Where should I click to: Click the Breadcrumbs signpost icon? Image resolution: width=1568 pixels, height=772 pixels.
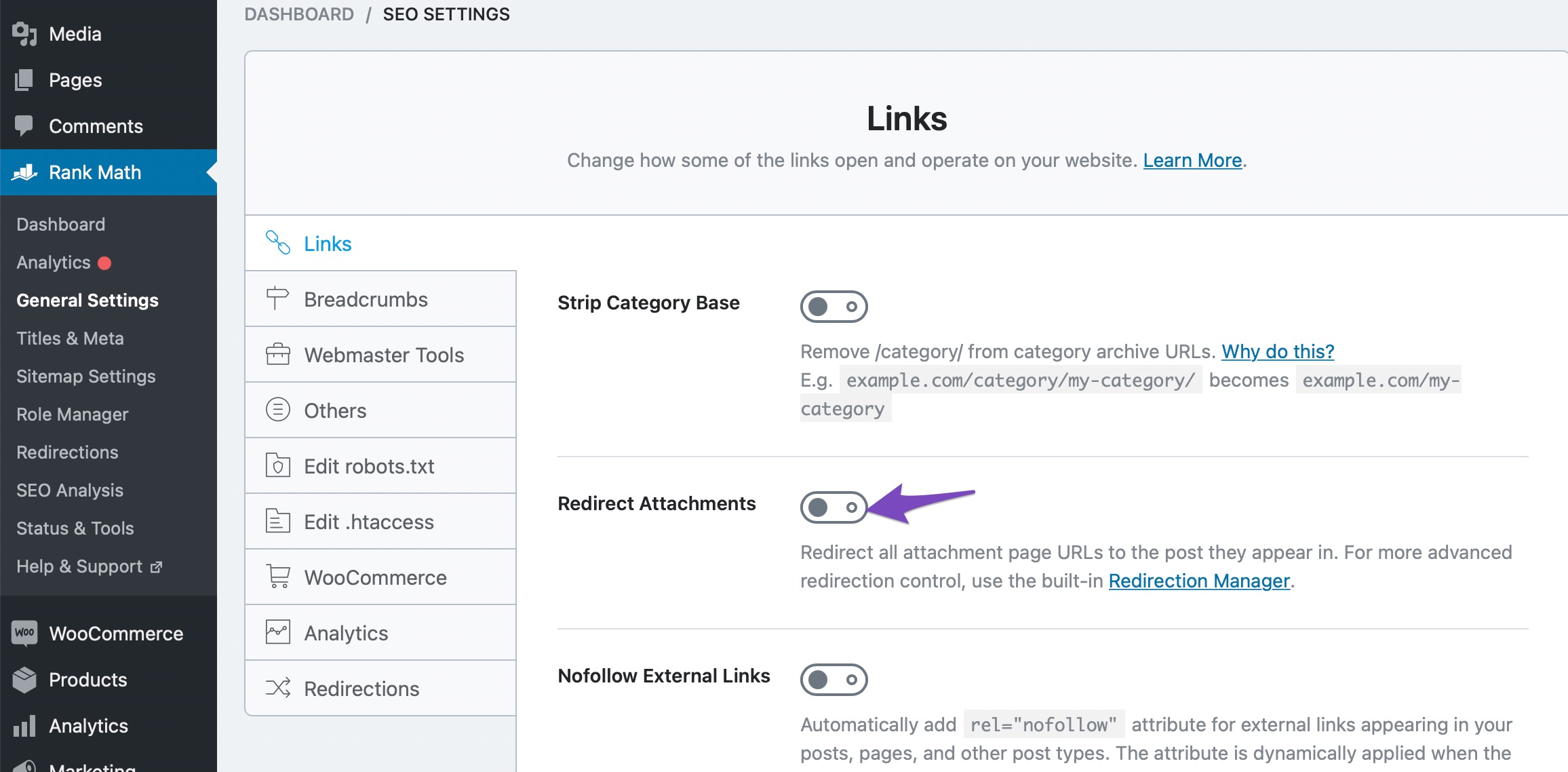pyautogui.click(x=277, y=298)
